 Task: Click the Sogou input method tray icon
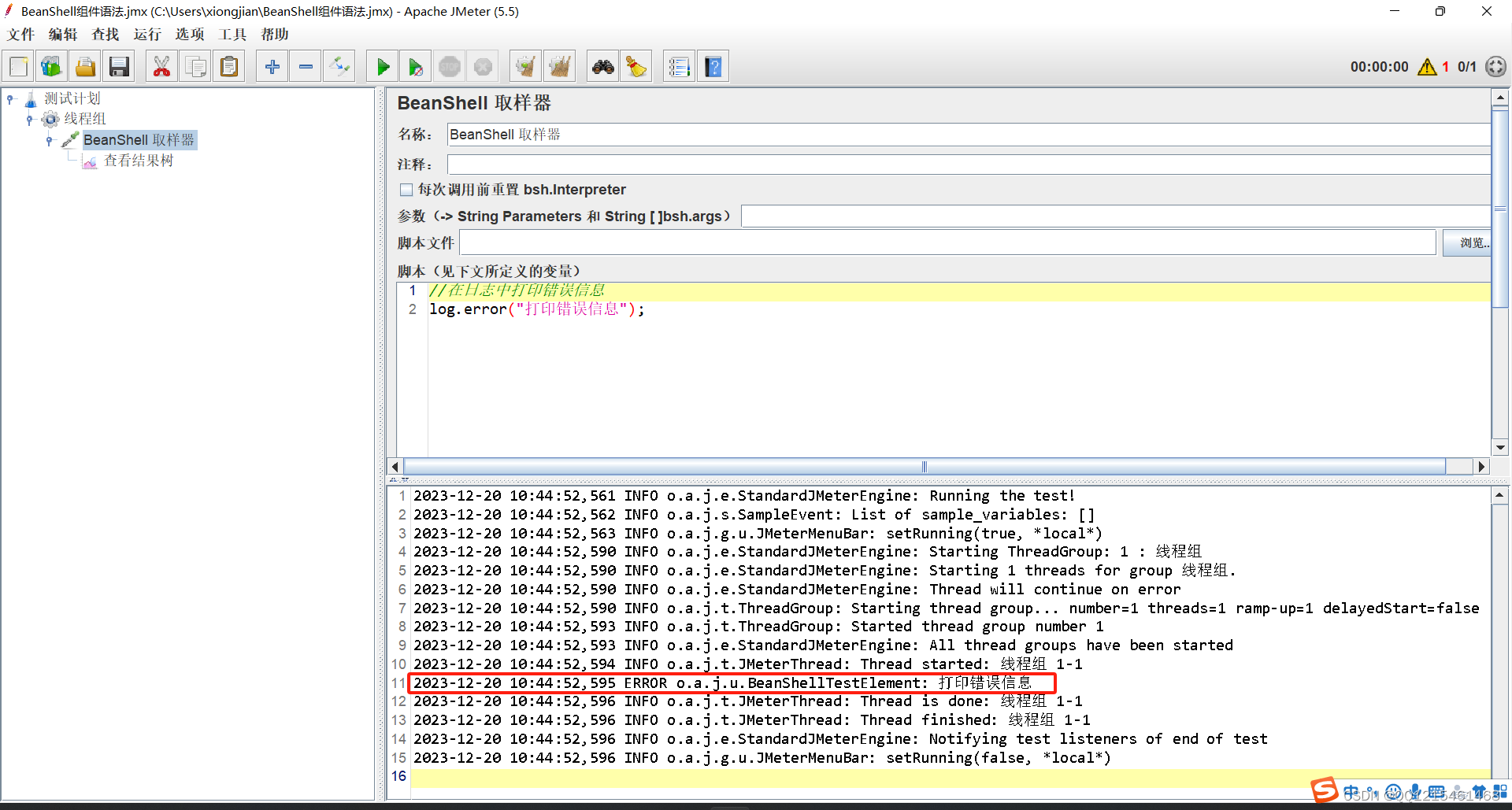click(x=1325, y=790)
